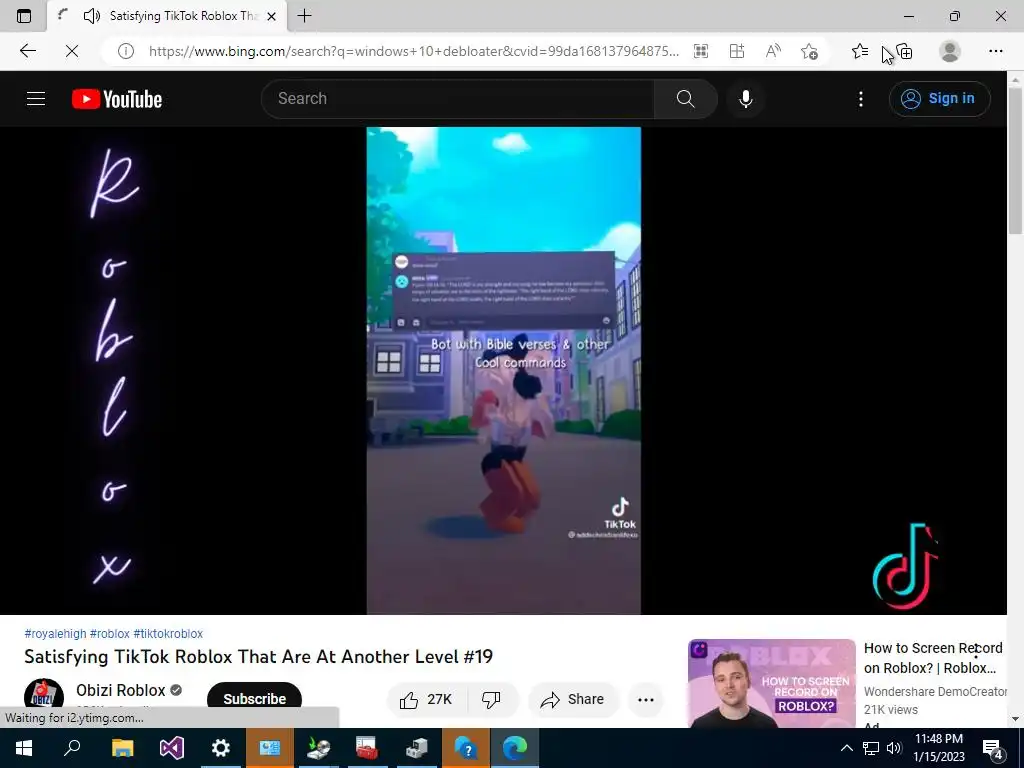Open the How to Screen Record thumbnail

pyautogui.click(x=772, y=683)
